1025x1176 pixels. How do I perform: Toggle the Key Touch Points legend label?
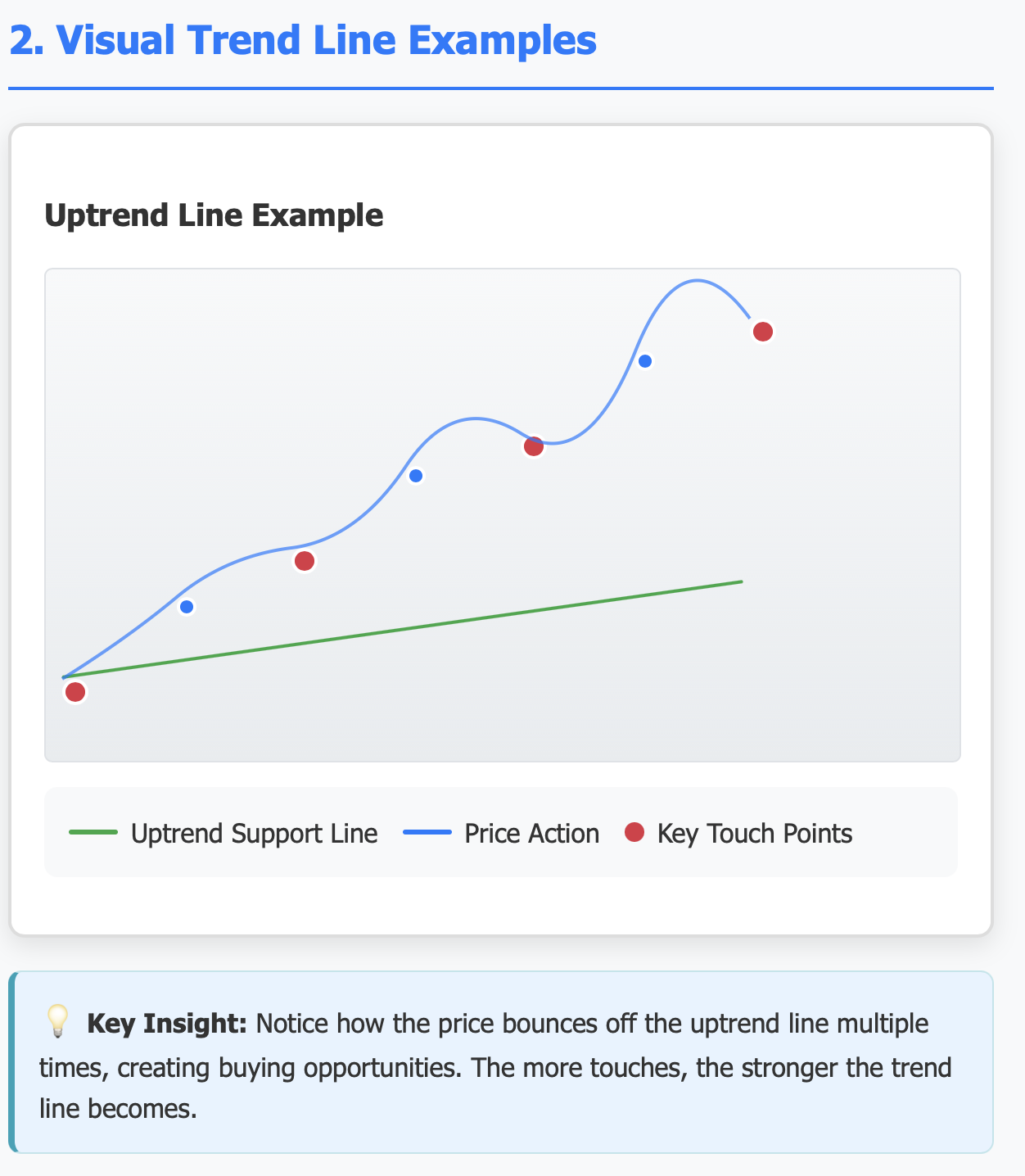(755, 834)
